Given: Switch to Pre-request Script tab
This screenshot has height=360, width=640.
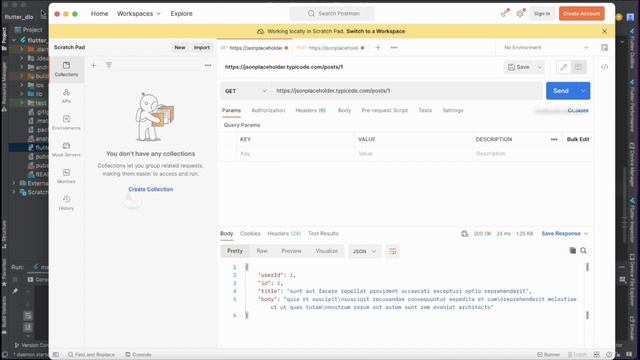Looking at the screenshot, I should pos(384,110).
